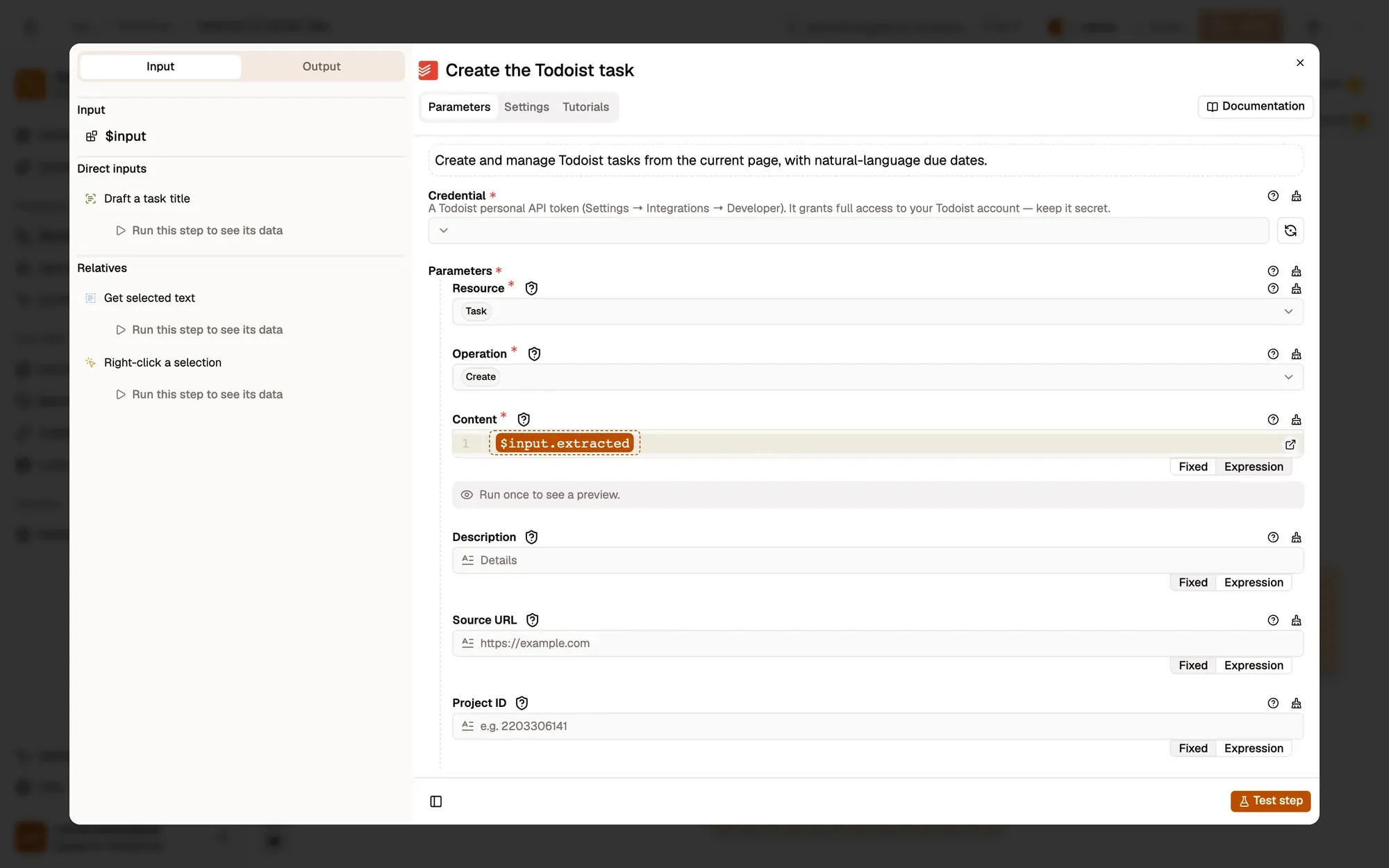Click shield icon next to Source URL
Screen dimensions: 1389x868
(533, 620)
